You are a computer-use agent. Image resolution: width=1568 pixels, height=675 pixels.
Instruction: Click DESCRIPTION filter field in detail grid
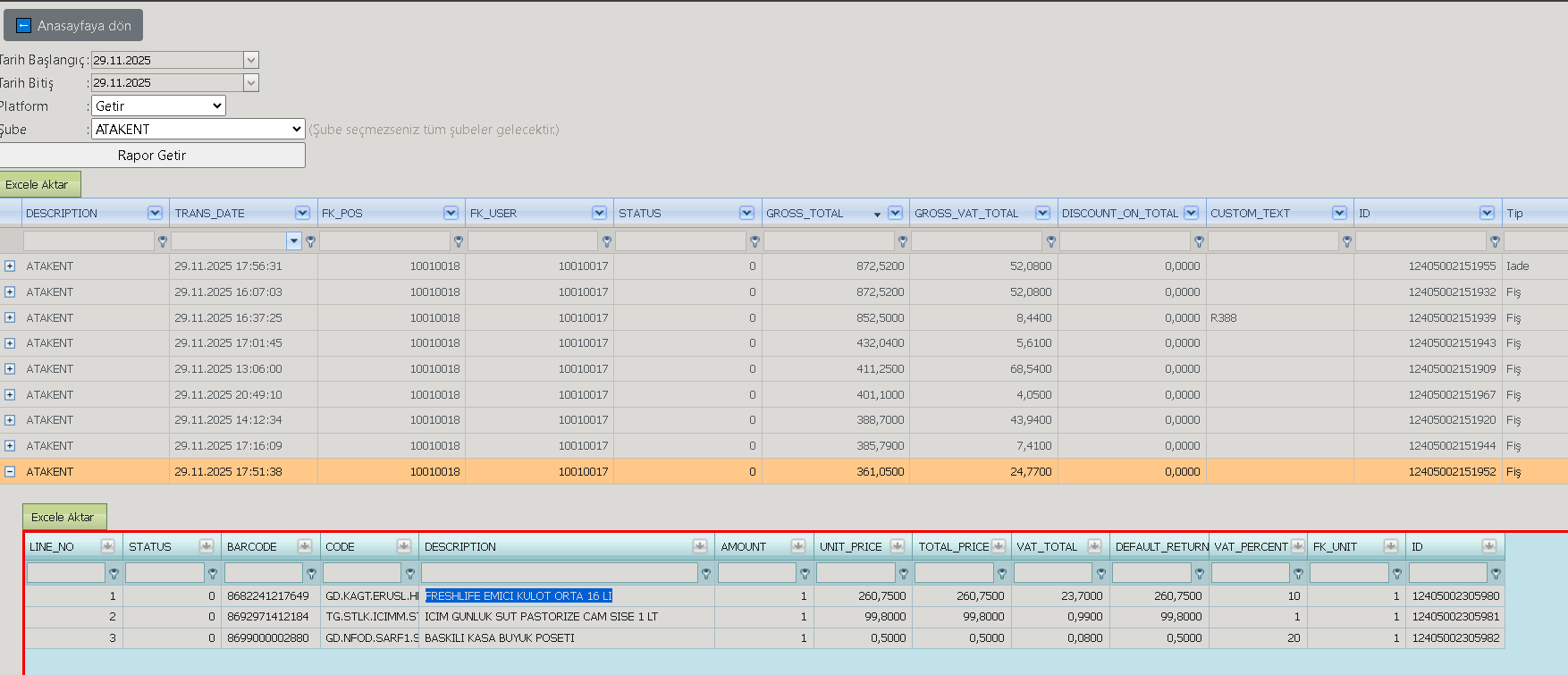pos(560,572)
